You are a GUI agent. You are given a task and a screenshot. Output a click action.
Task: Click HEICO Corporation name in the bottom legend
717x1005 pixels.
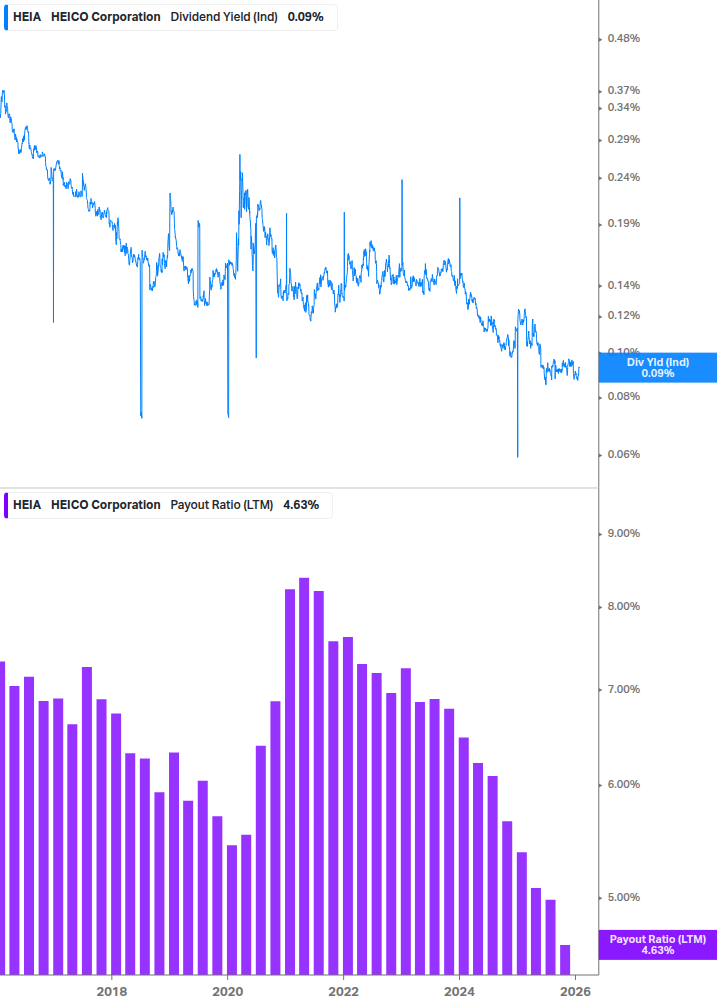[105, 505]
